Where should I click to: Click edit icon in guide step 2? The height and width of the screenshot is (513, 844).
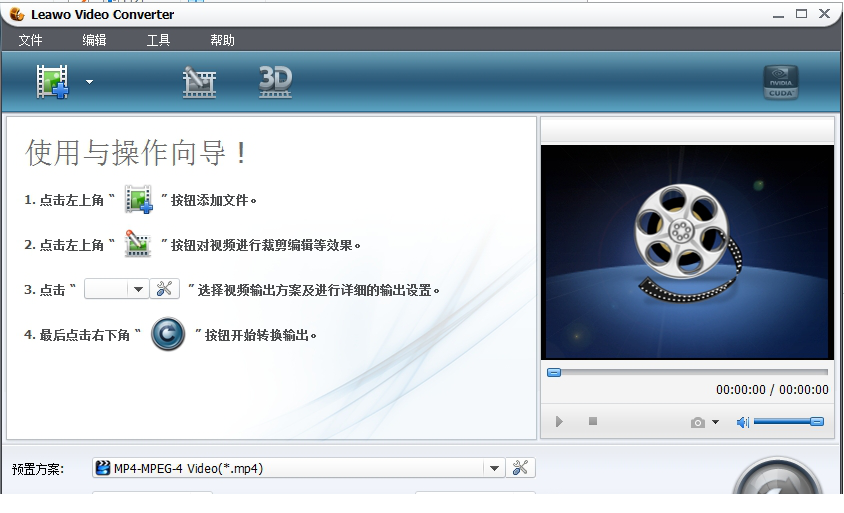click(x=138, y=244)
